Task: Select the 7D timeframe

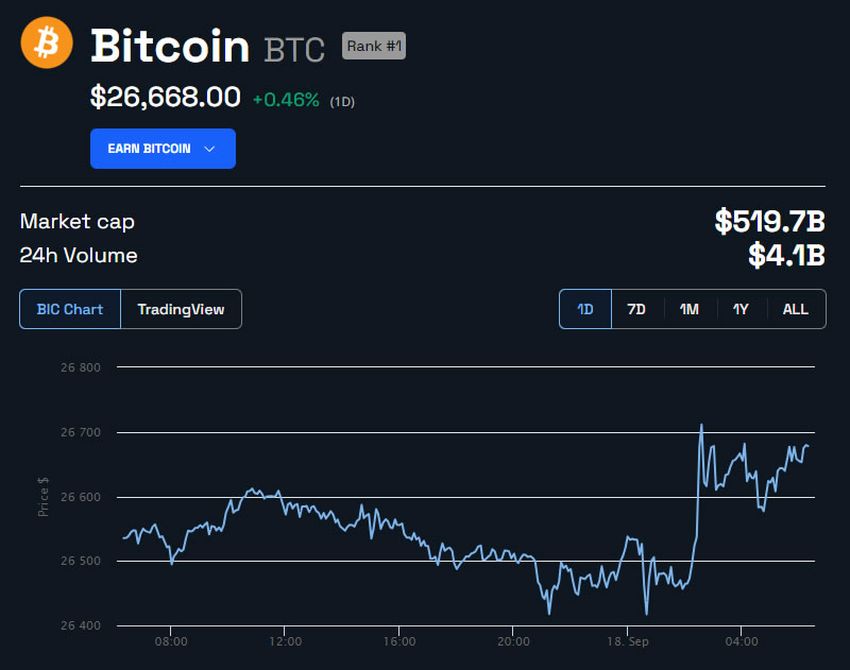Action: click(637, 309)
